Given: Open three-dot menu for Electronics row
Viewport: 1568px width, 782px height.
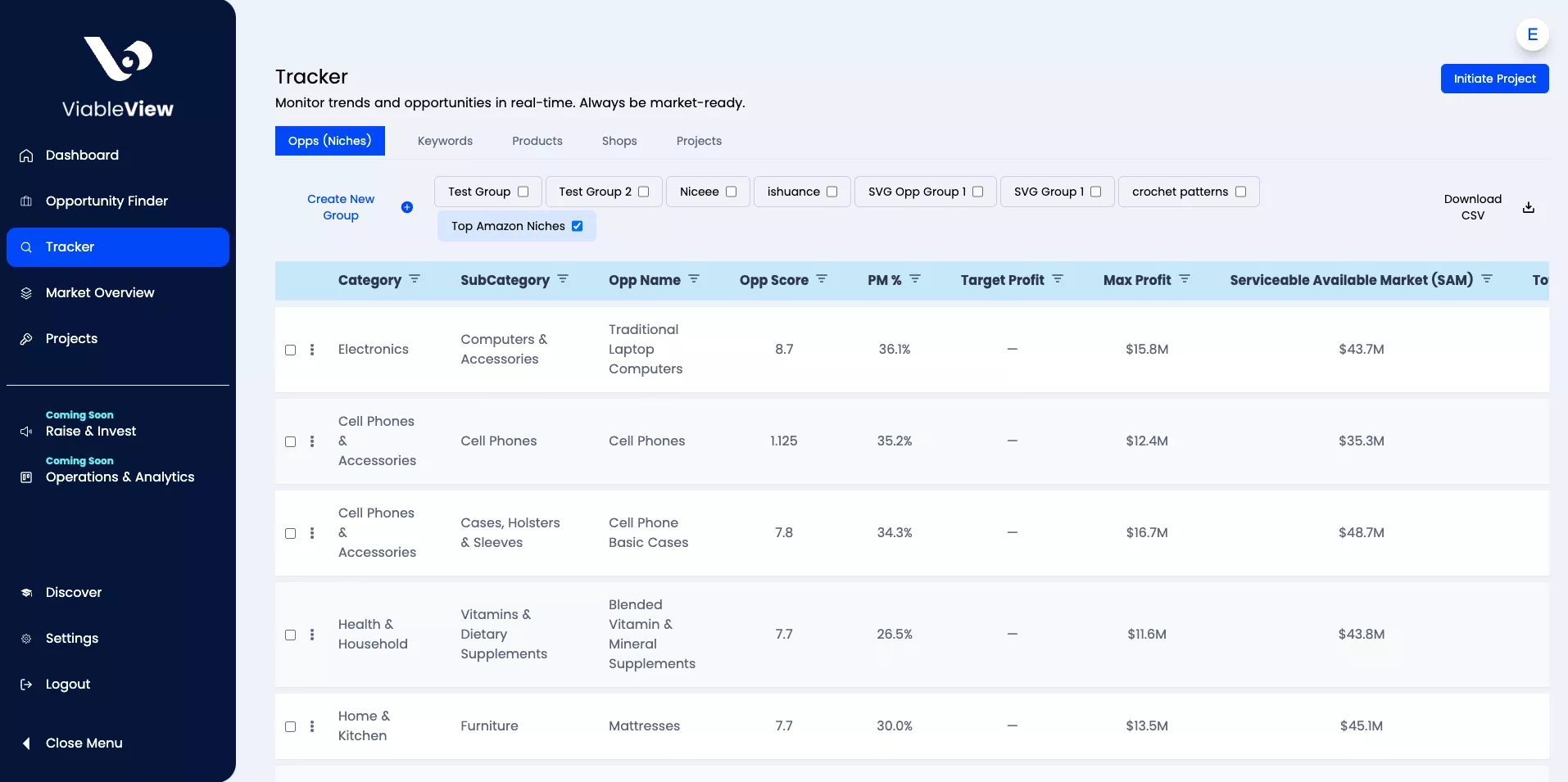Looking at the screenshot, I should tap(312, 350).
